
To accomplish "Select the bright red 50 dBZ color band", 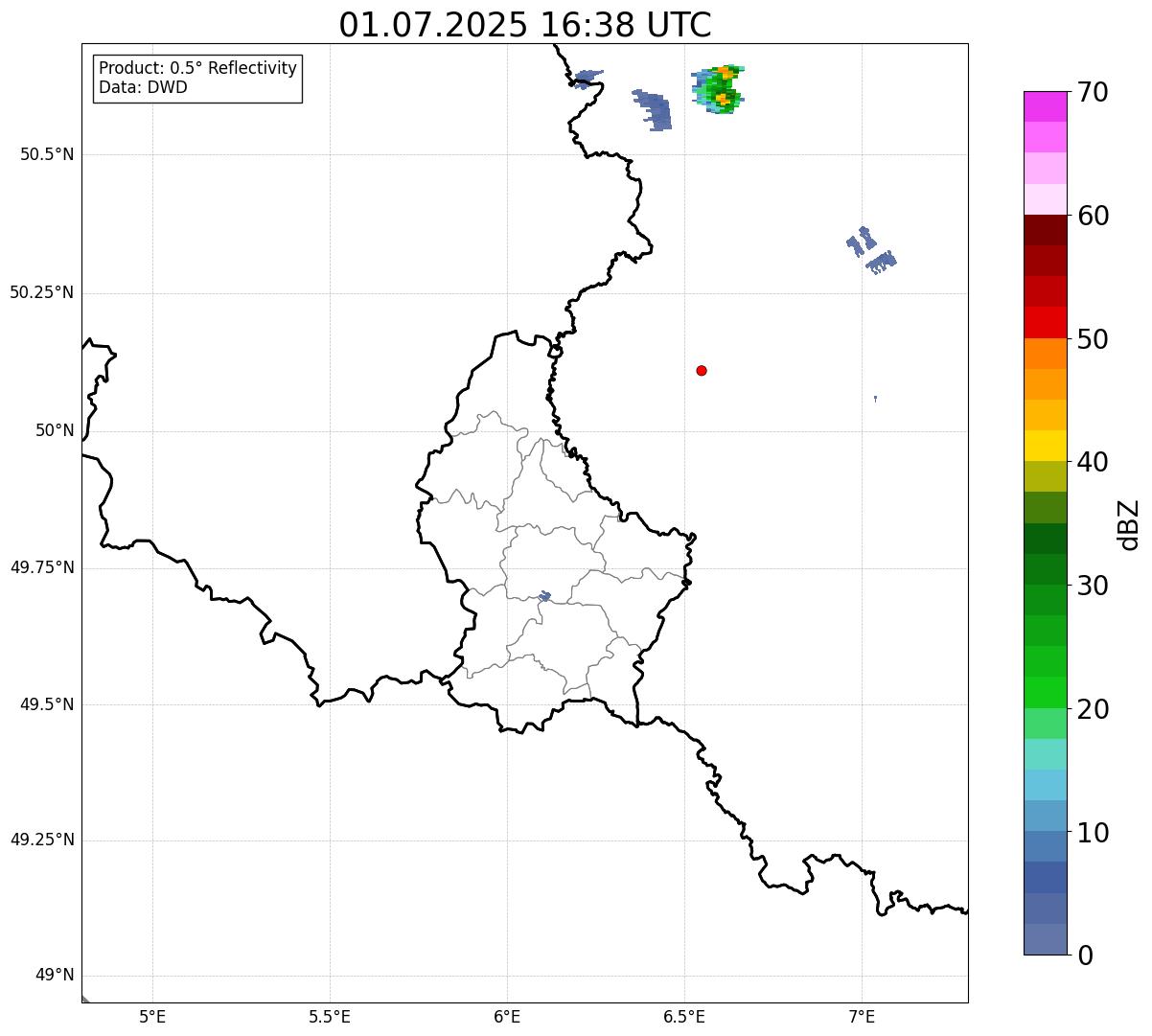I will point(1045,322).
